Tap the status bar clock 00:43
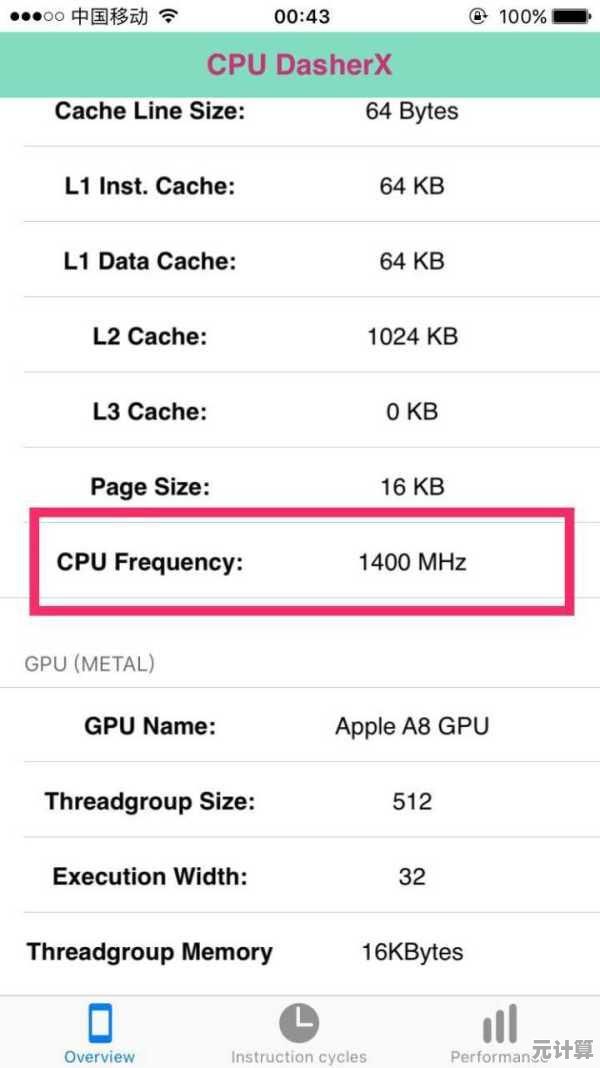 302,16
